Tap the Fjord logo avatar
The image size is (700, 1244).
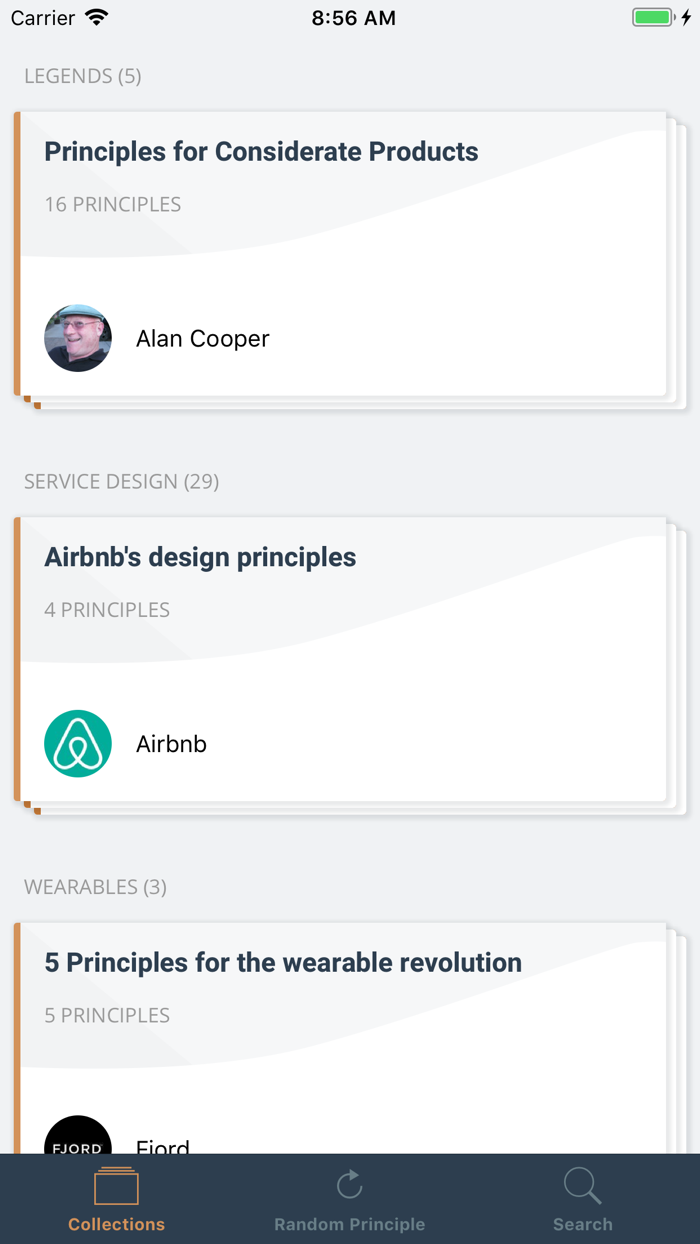(77, 1140)
